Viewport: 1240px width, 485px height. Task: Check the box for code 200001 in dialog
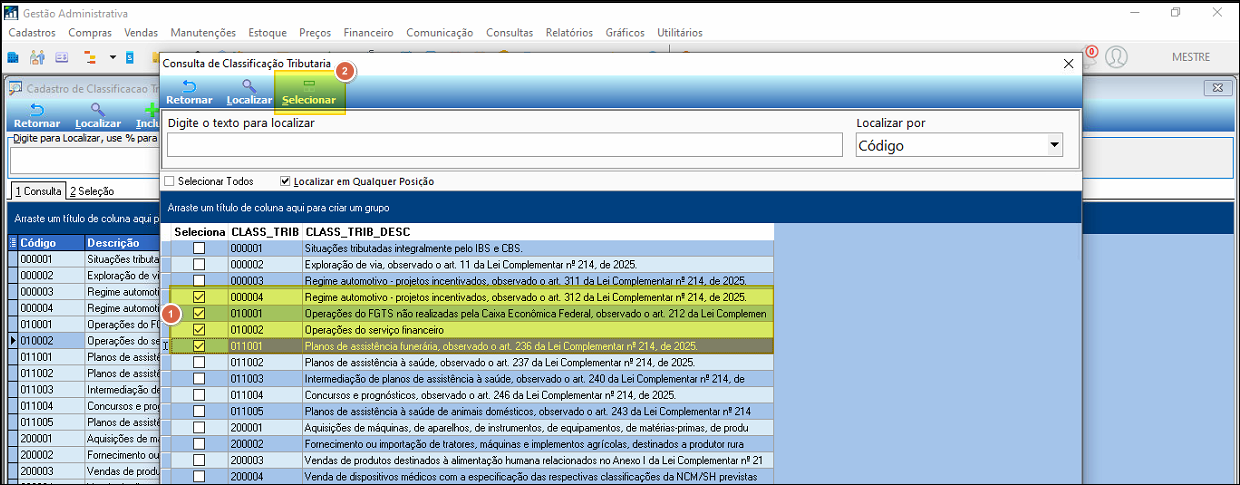coord(200,428)
